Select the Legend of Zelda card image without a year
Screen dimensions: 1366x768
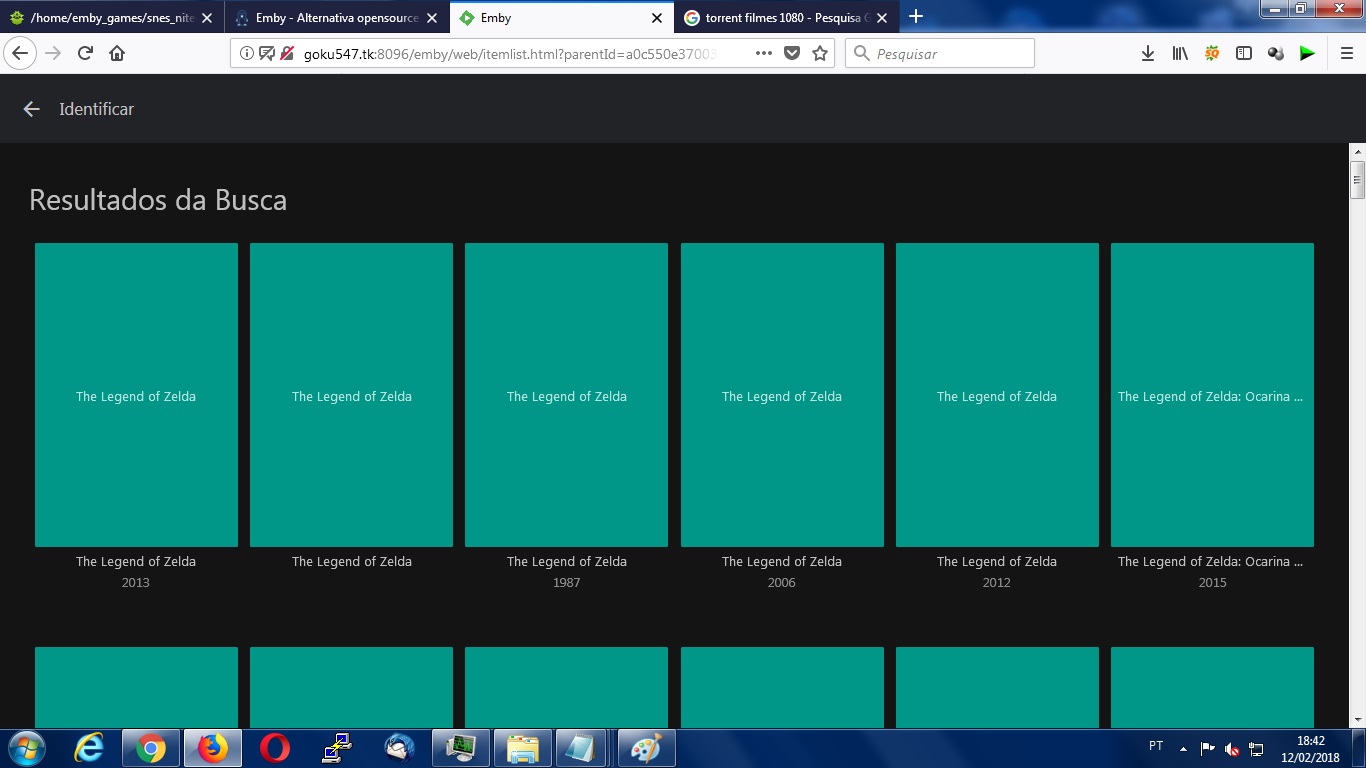(351, 395)
